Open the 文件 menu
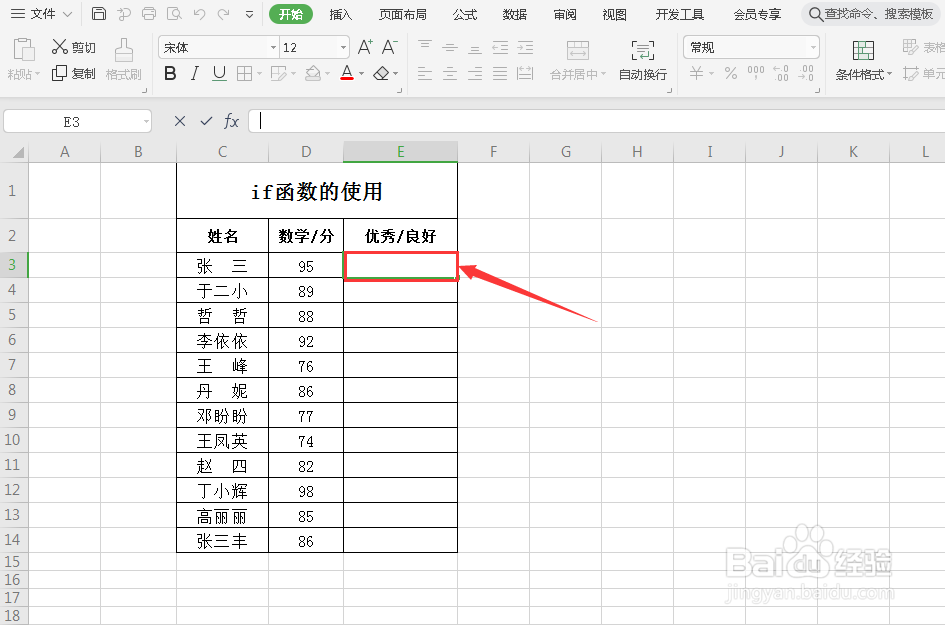The image size is (945, 625). pyautogui.click(x=41, y=14)
